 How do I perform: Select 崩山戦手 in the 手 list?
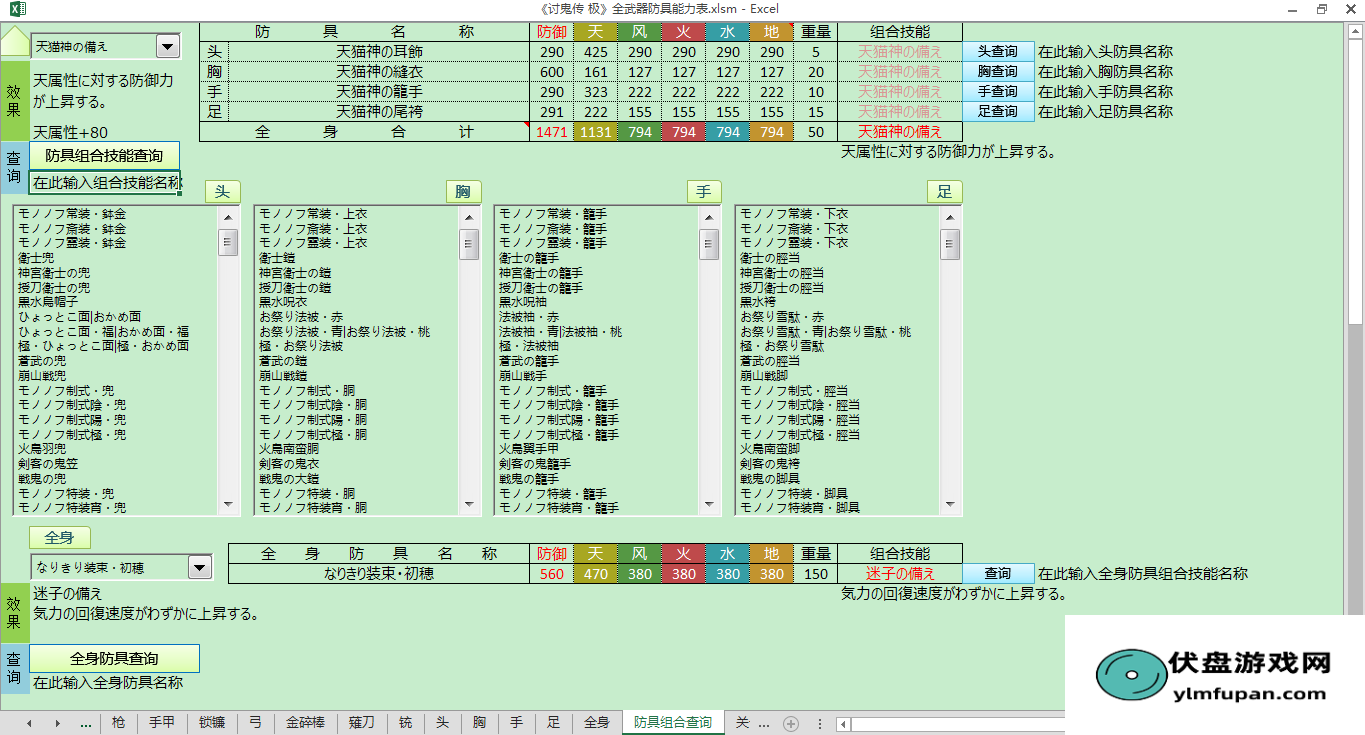(x=523, y=376)
